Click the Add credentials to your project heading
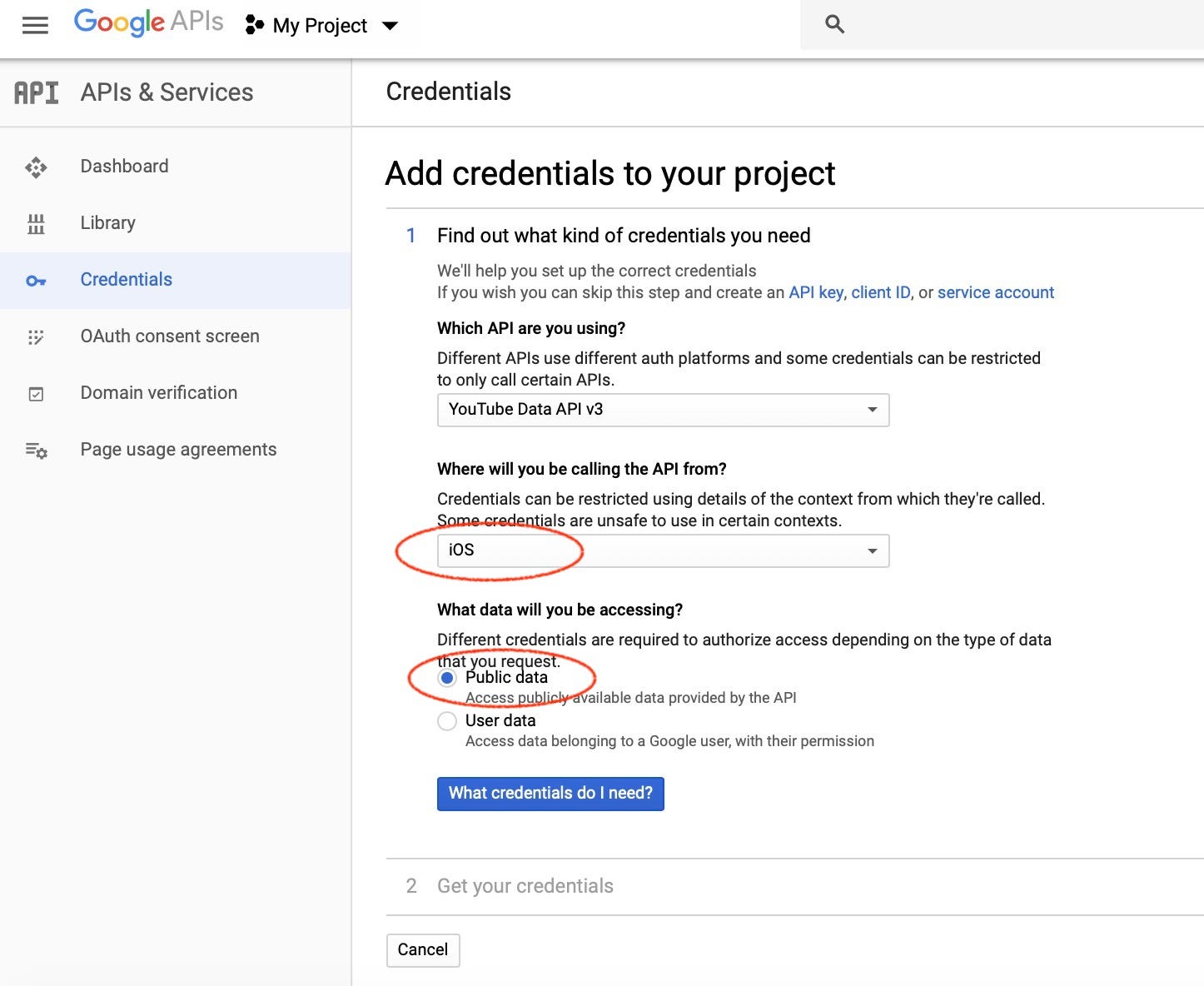This screenshot has height=986, width=1204. click(610, 174)
